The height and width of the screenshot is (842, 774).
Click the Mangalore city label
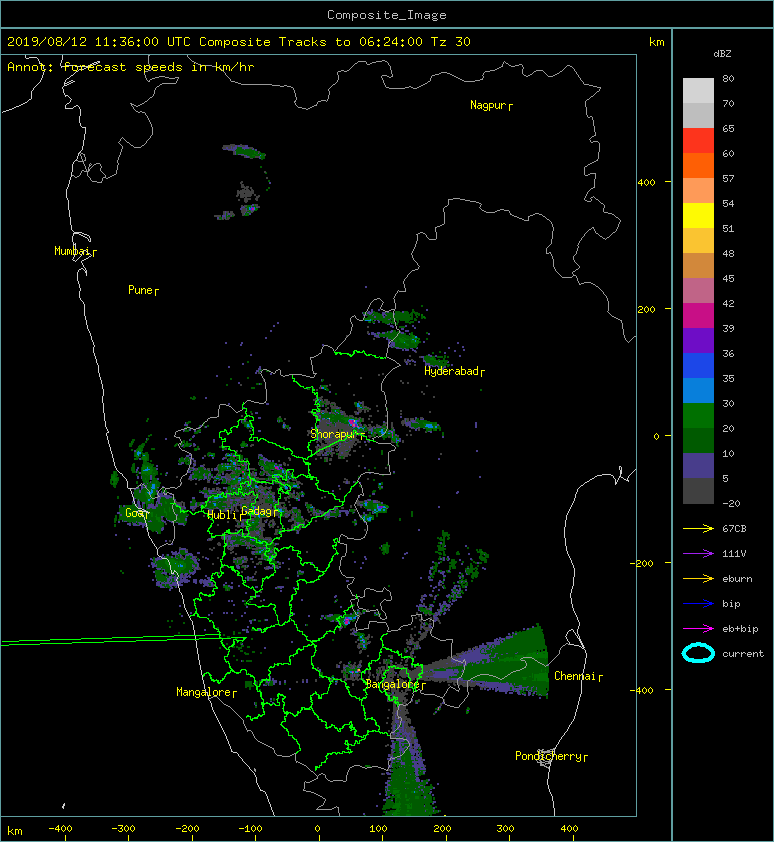[206, 693]
